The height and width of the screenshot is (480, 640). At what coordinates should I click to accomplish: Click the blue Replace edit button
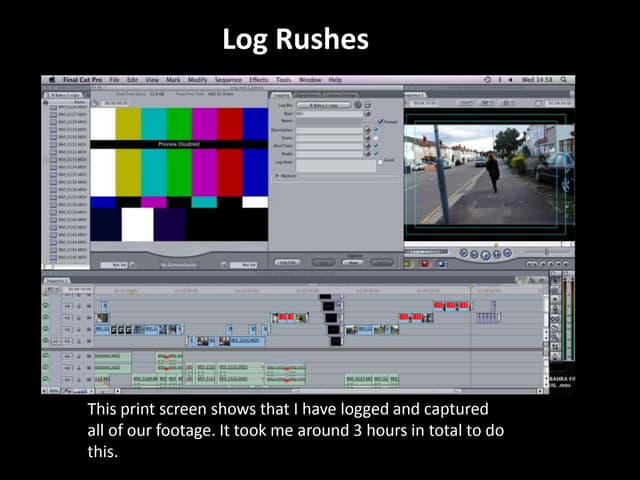(x=441, y=264)
